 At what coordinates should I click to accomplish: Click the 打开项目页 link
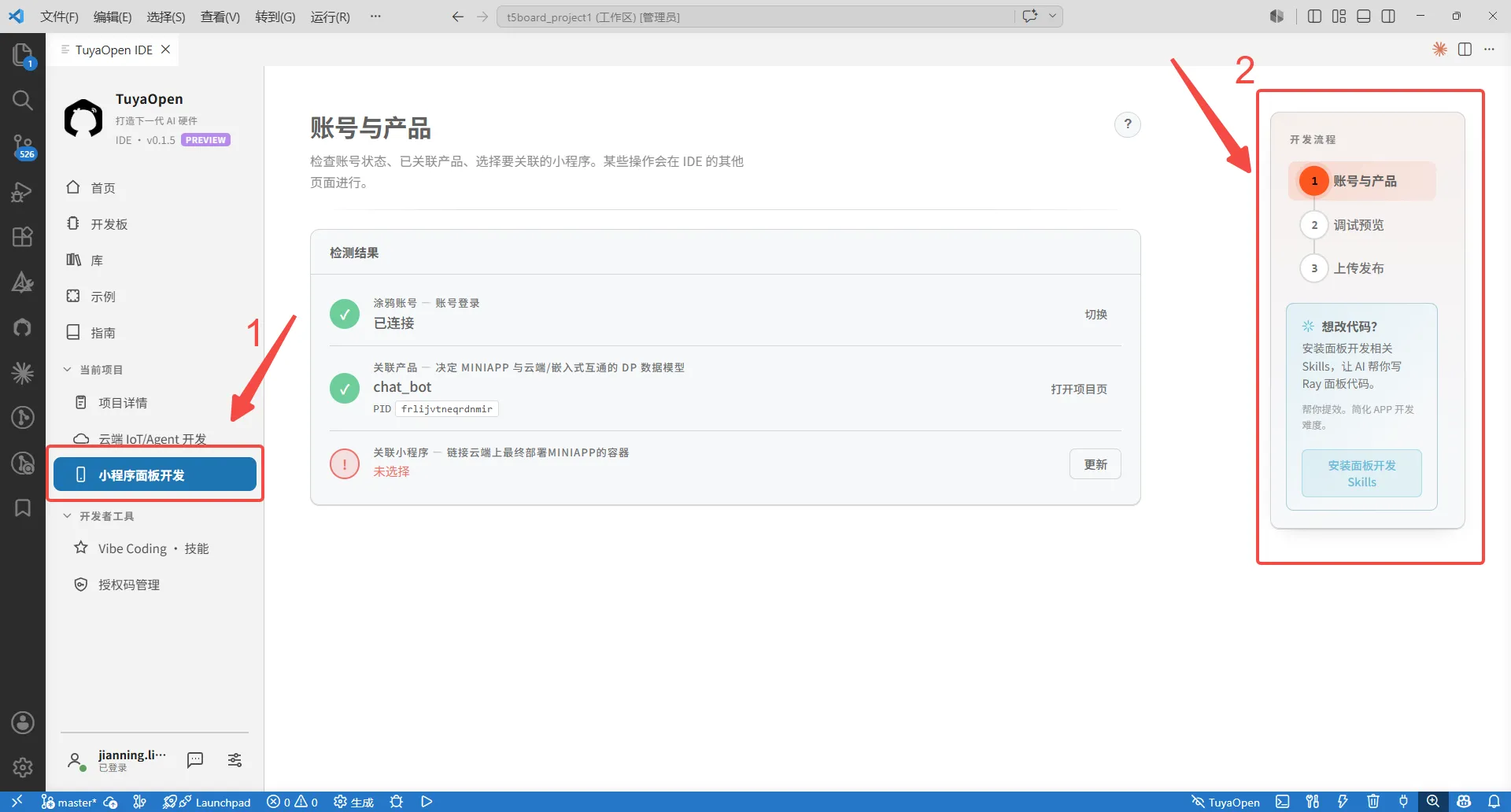pos(1079,389)
